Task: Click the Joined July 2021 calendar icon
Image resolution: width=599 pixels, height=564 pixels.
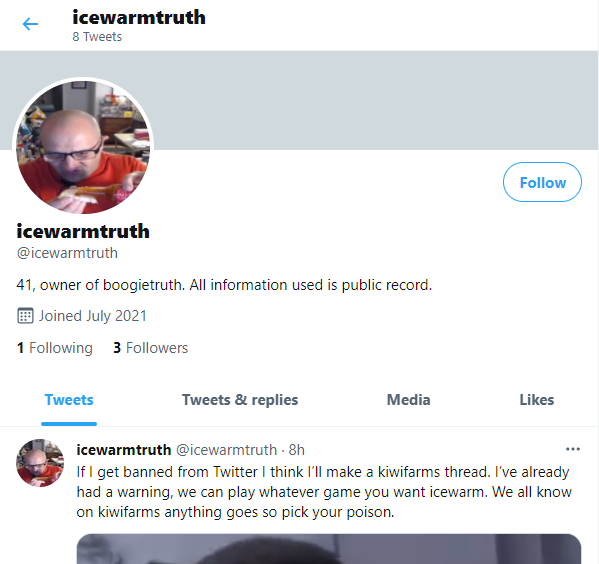Action: click(25, 316)
